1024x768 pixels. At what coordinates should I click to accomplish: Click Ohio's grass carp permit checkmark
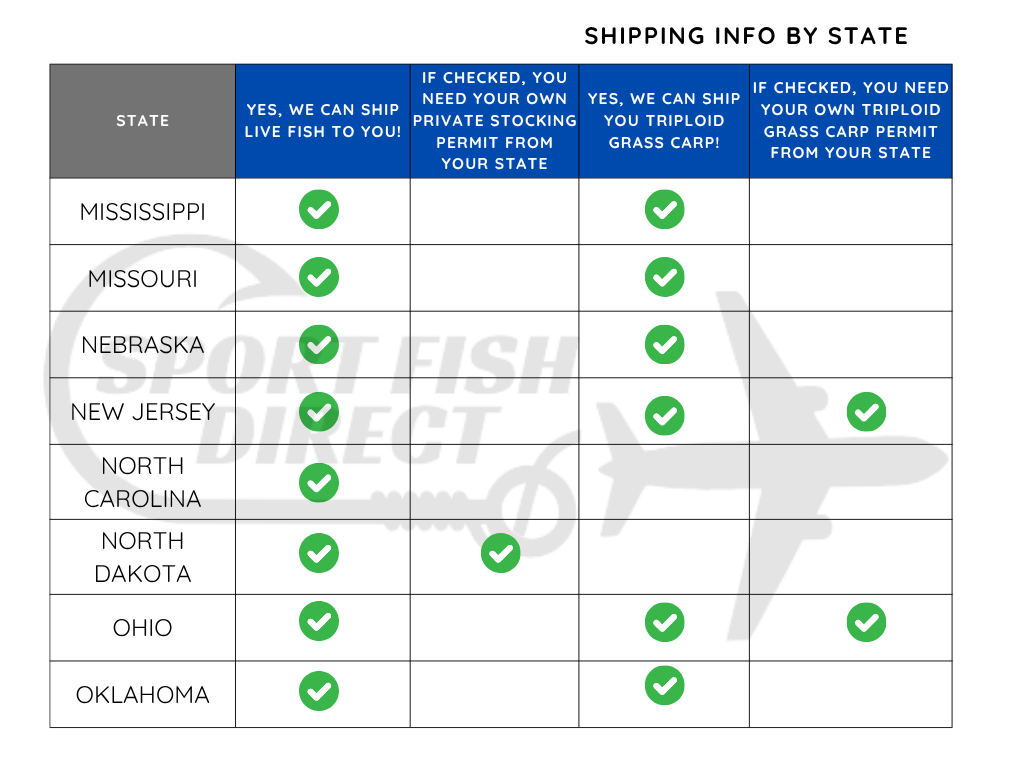pos(866,623)
